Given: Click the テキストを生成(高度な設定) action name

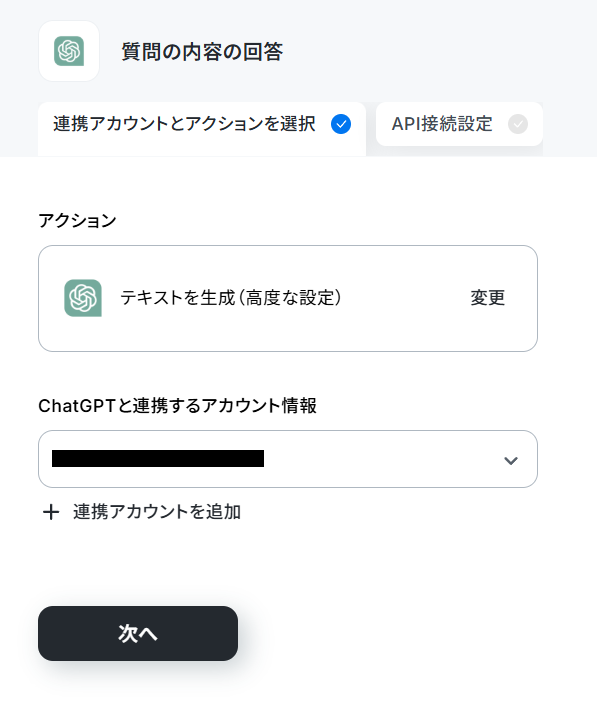Looking at the screenshot, I should click(231, 298).
